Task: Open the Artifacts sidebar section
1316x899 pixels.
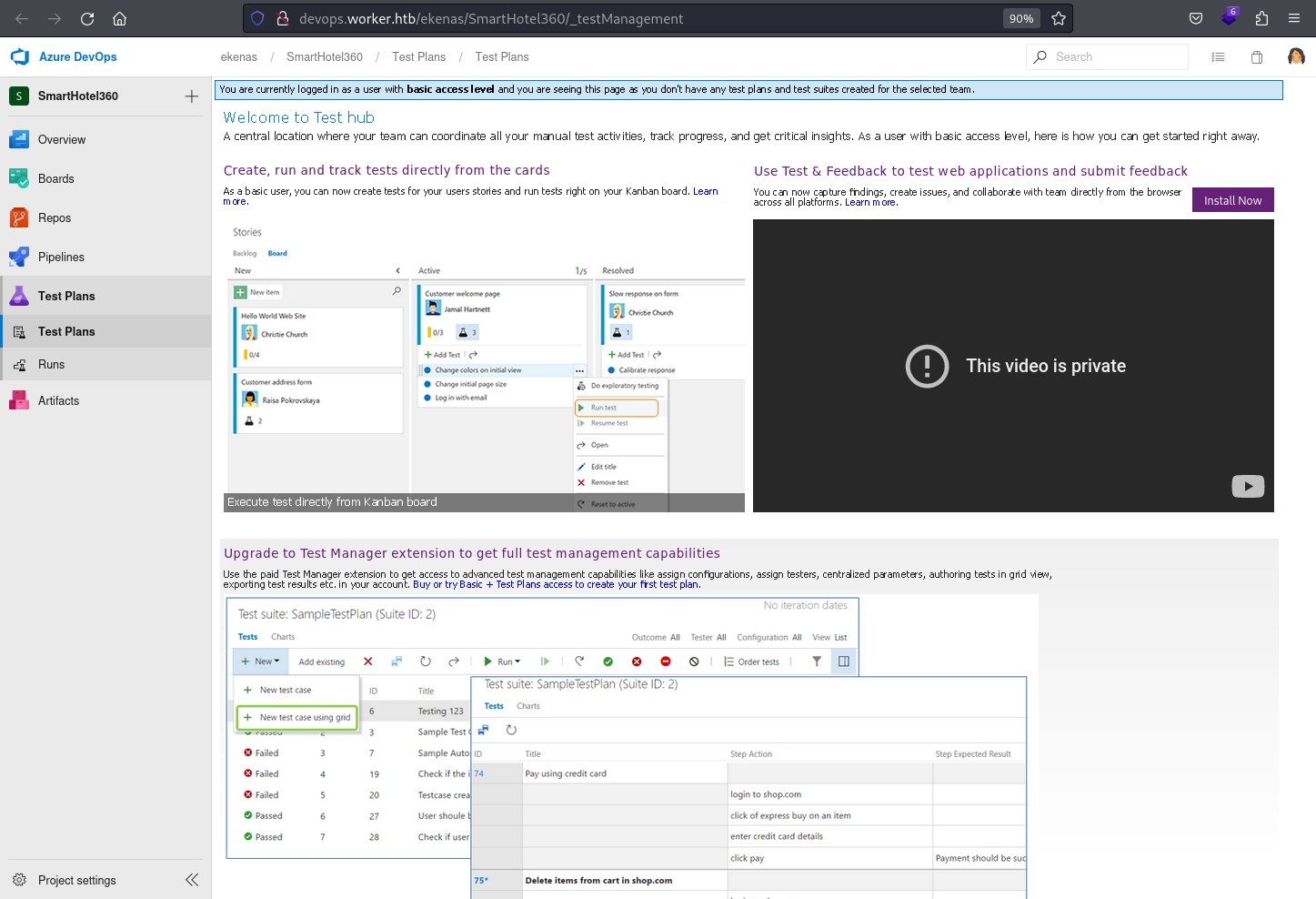Action: [x=105, y=400]
